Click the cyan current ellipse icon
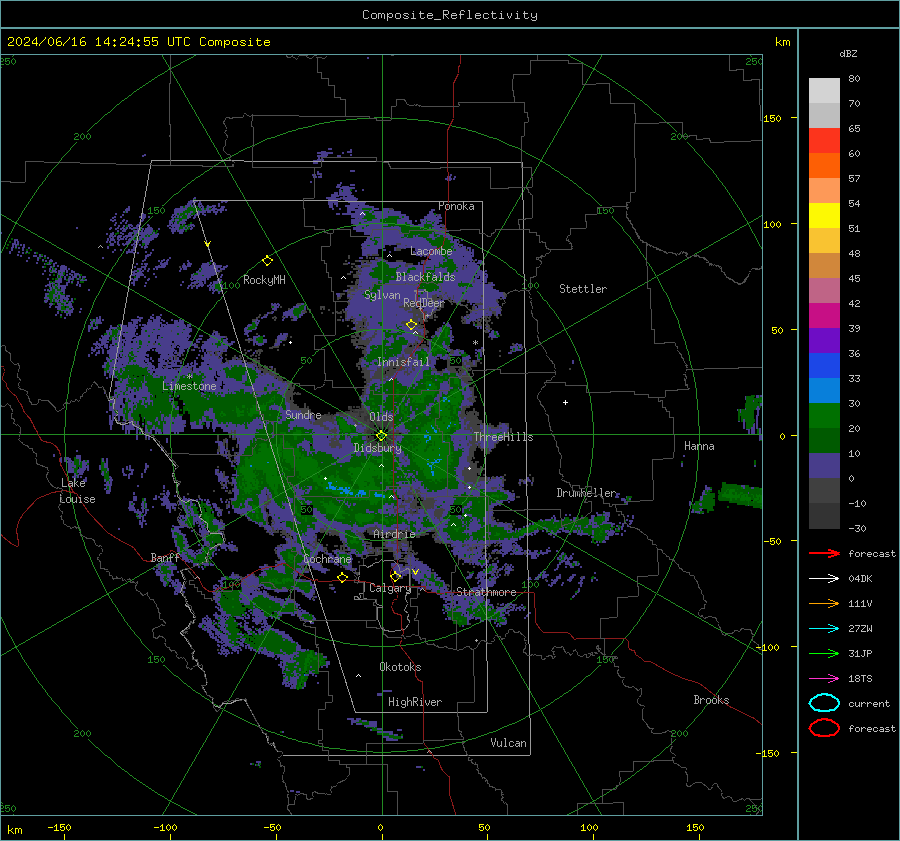 pyautogui.click(x=824, y=703)
